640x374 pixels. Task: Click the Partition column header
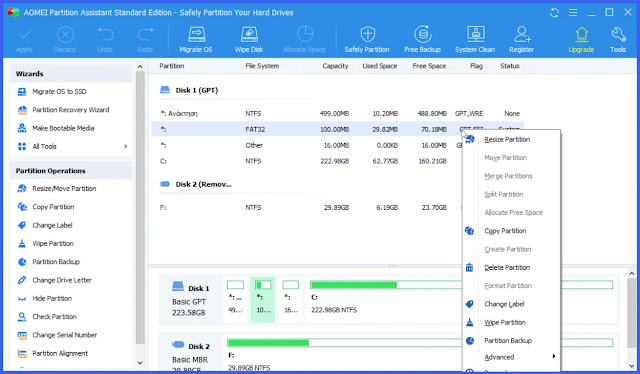coord(172,66)
